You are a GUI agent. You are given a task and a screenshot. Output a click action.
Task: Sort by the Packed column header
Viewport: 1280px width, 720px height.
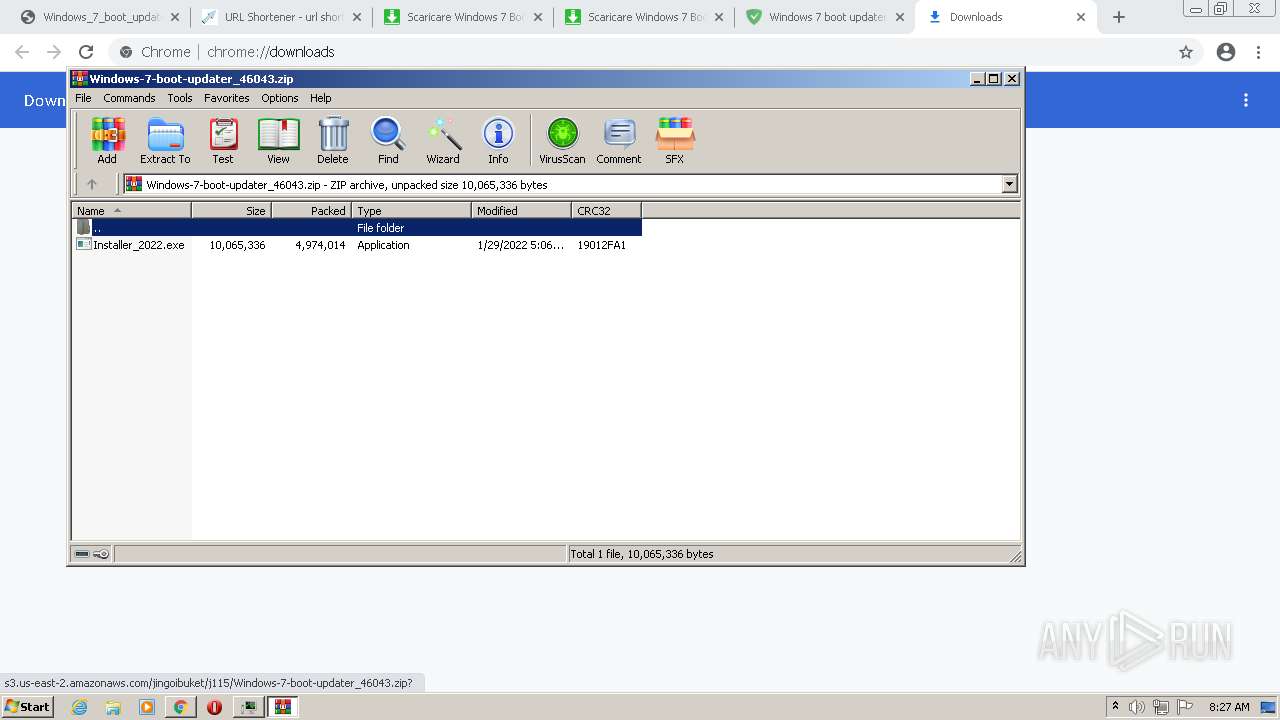[x=311, y=210]
